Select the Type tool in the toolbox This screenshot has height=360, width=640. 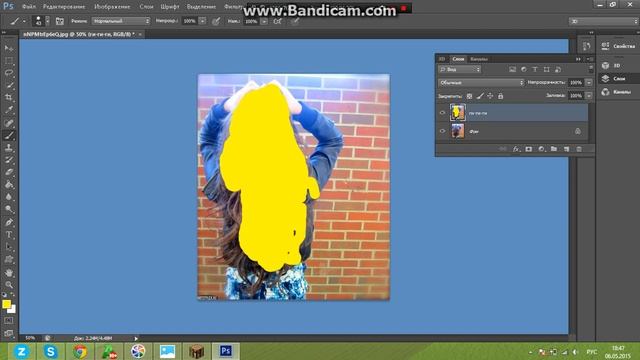coord(9,235)
